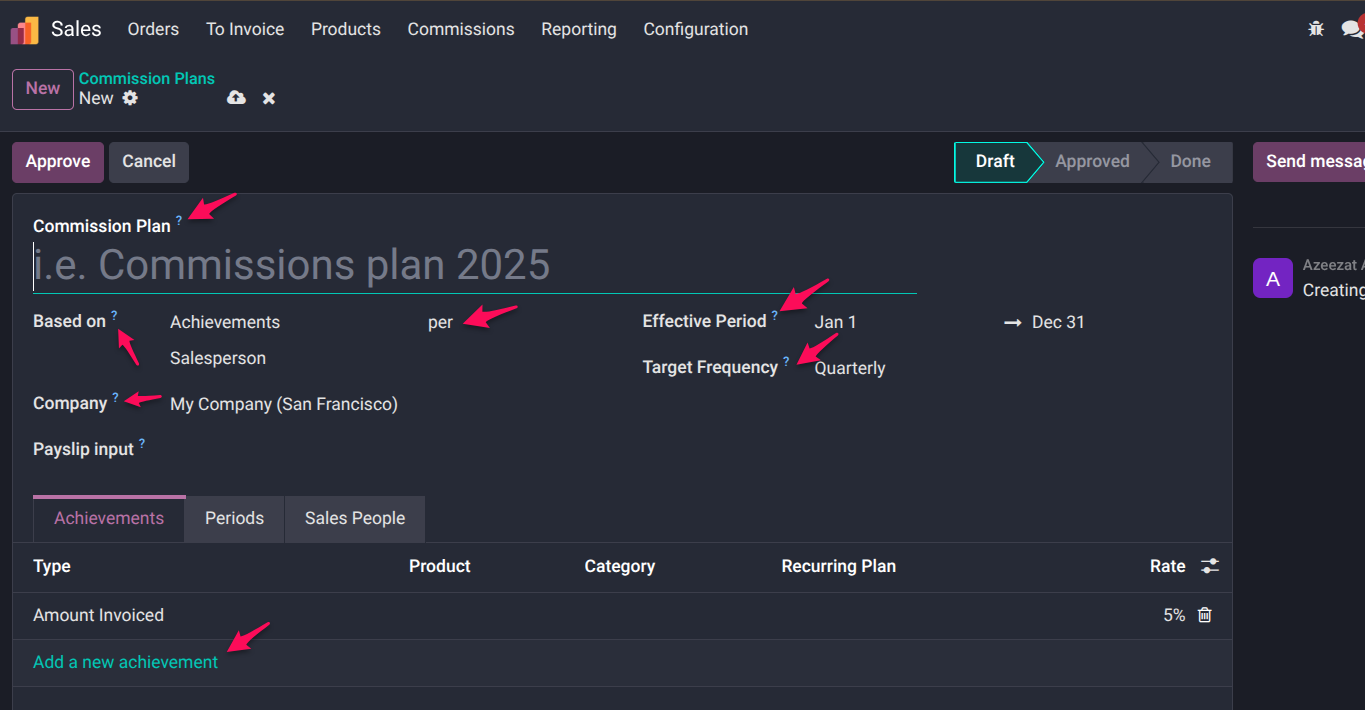Discard changes with the X icon

pyautogui.click(x=269, y=98)
